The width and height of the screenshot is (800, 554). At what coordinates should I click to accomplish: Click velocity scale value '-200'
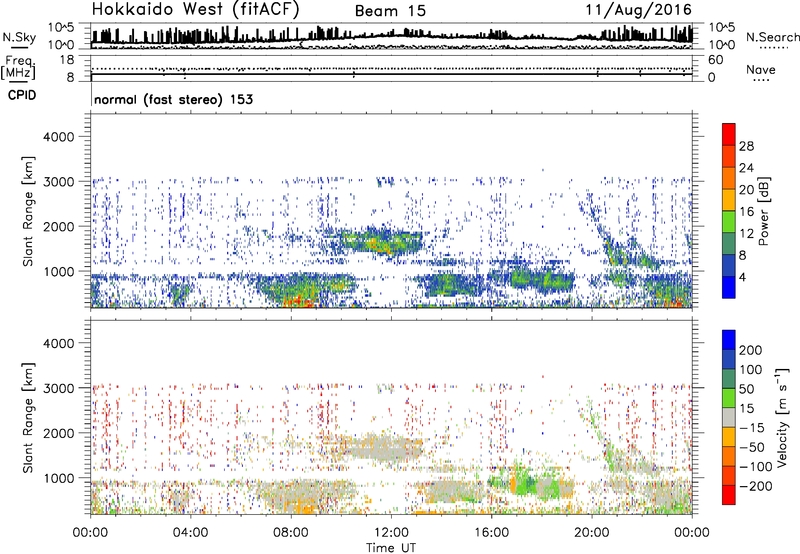pyautogui.click(x=756, y=486)
